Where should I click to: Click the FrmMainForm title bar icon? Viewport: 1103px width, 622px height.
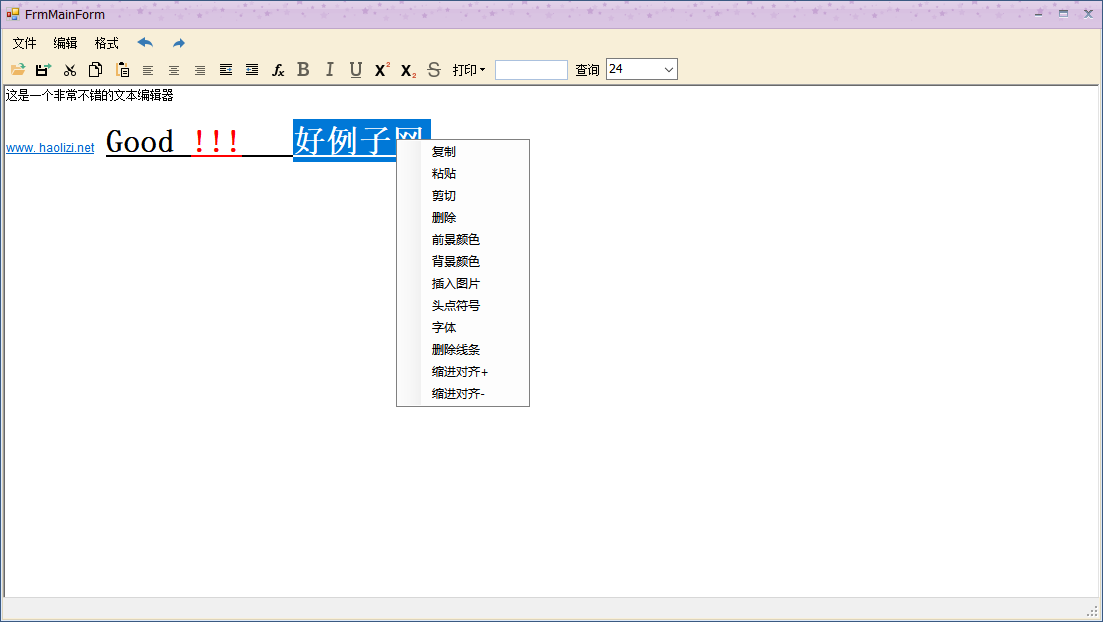coord(13,14)
